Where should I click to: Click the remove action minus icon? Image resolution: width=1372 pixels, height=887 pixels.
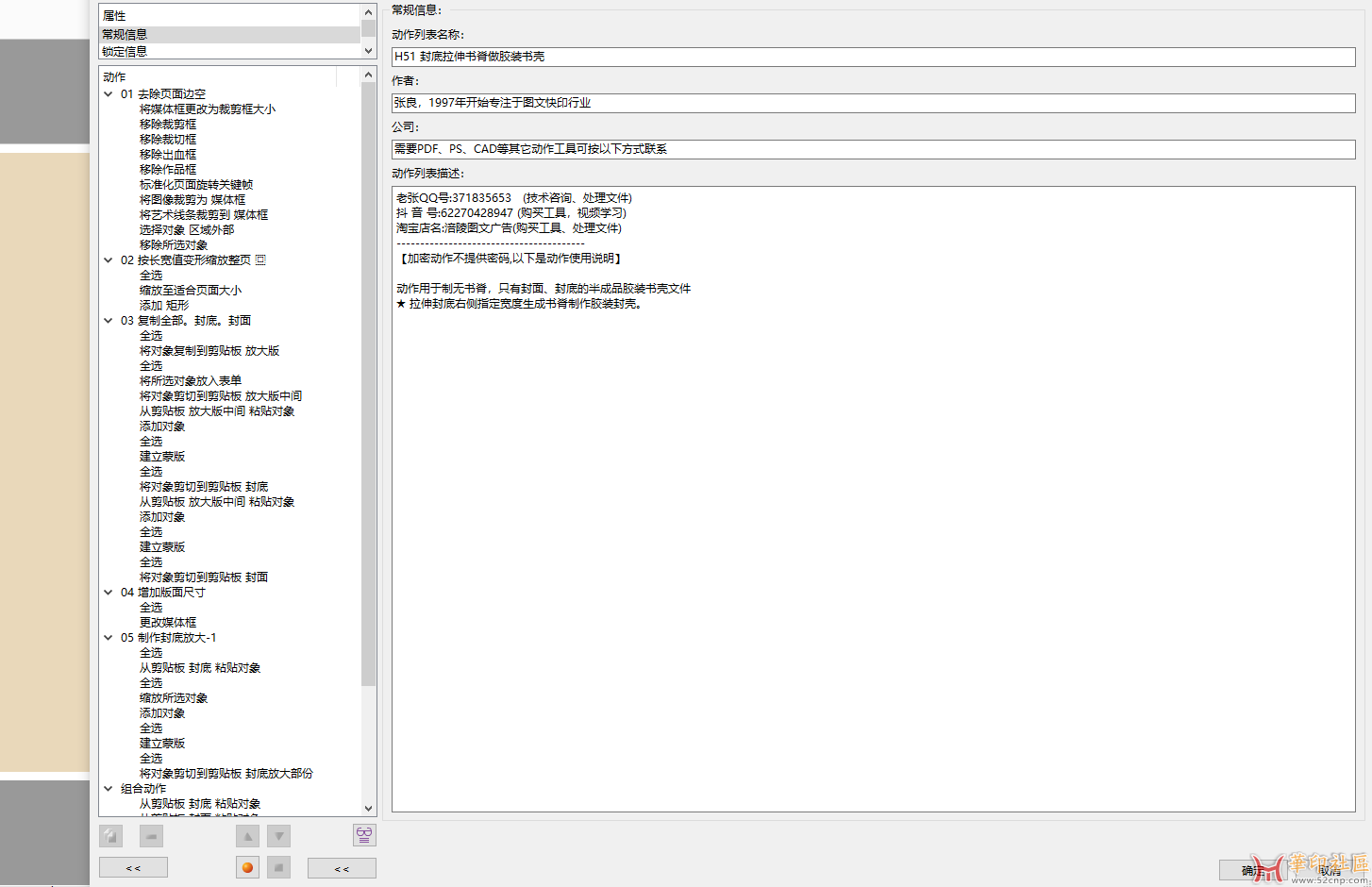pyautogui.click(x=151, y=835)
